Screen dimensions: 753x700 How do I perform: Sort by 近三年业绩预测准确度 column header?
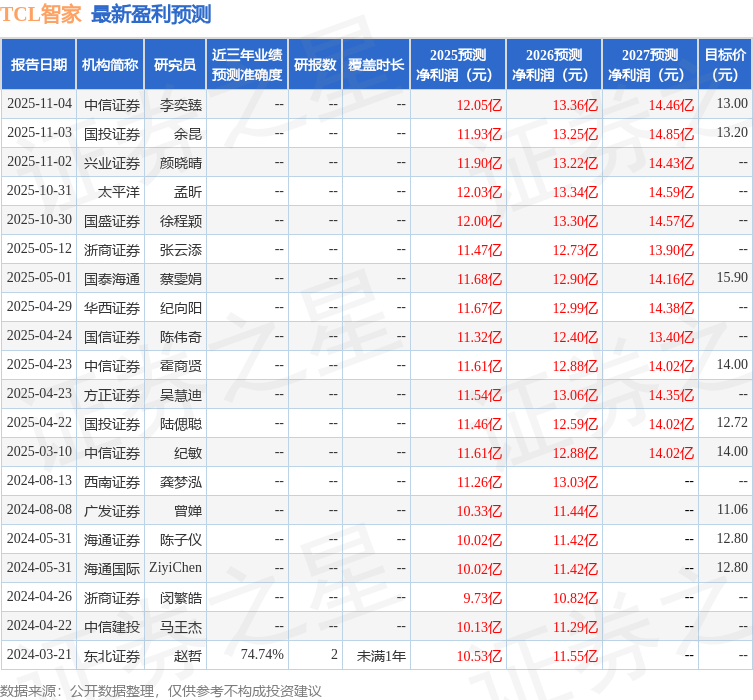[x=247, y=65]
